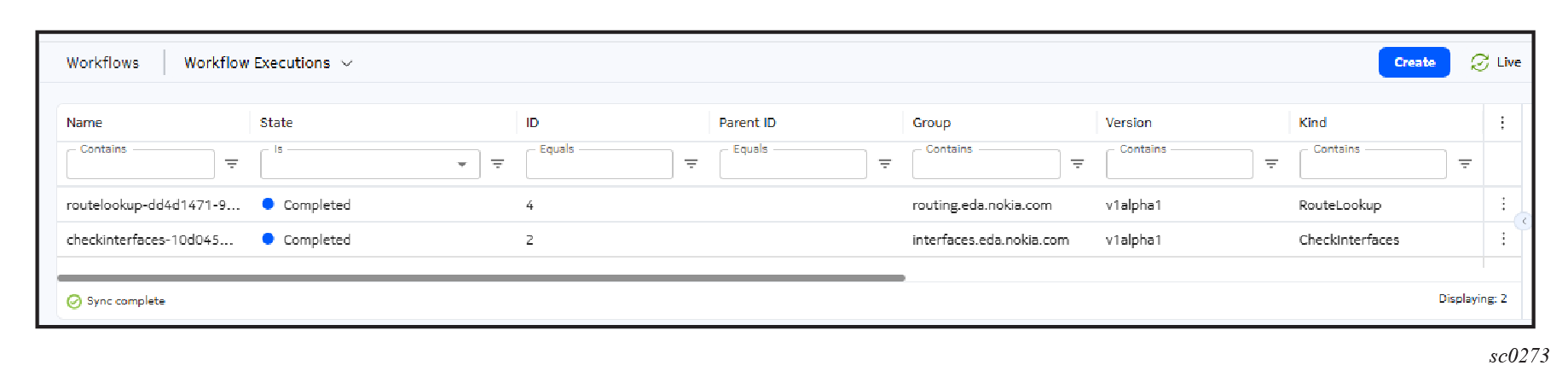
Task: Go to the Workflows section
Action: coord(102,63)
